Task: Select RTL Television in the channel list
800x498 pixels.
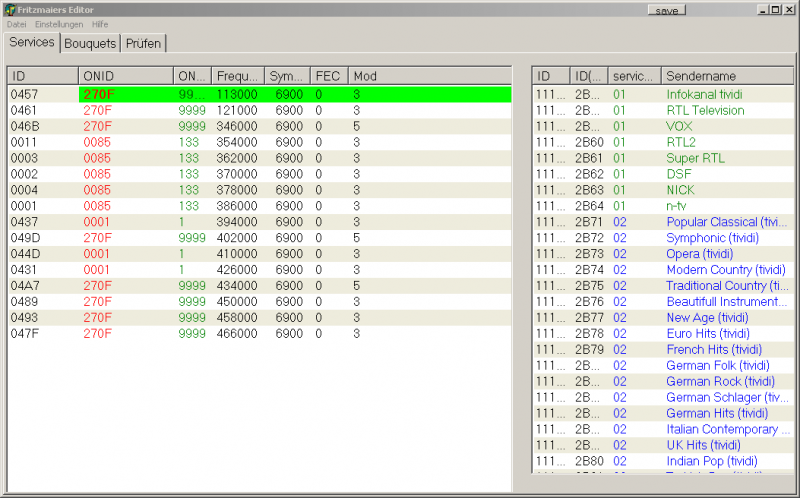Action: pyautogui.click(x=705, y=110)
